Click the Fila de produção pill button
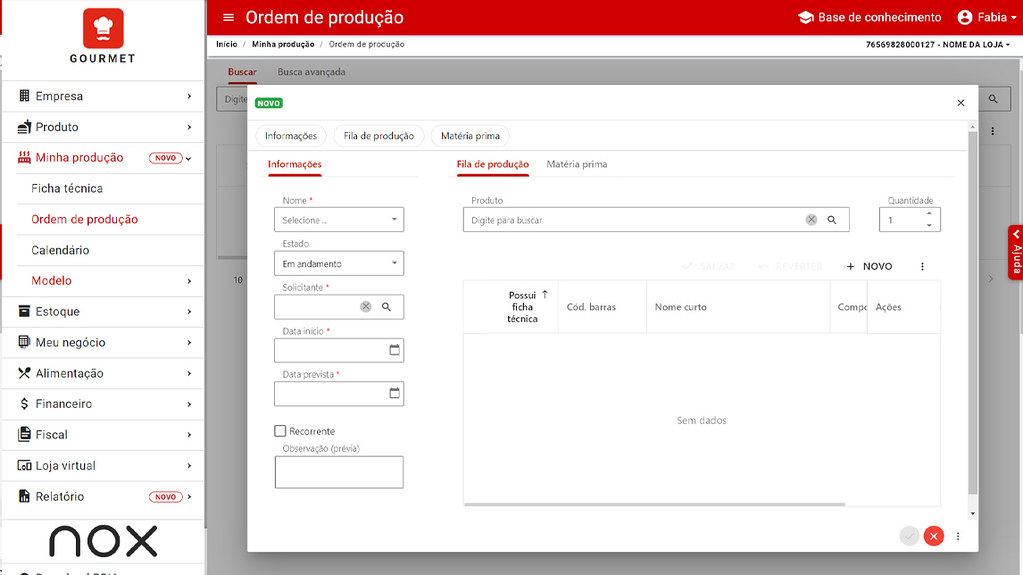Image resolution: width=1023 pixels, height=575 pixels. click(378, 136)
